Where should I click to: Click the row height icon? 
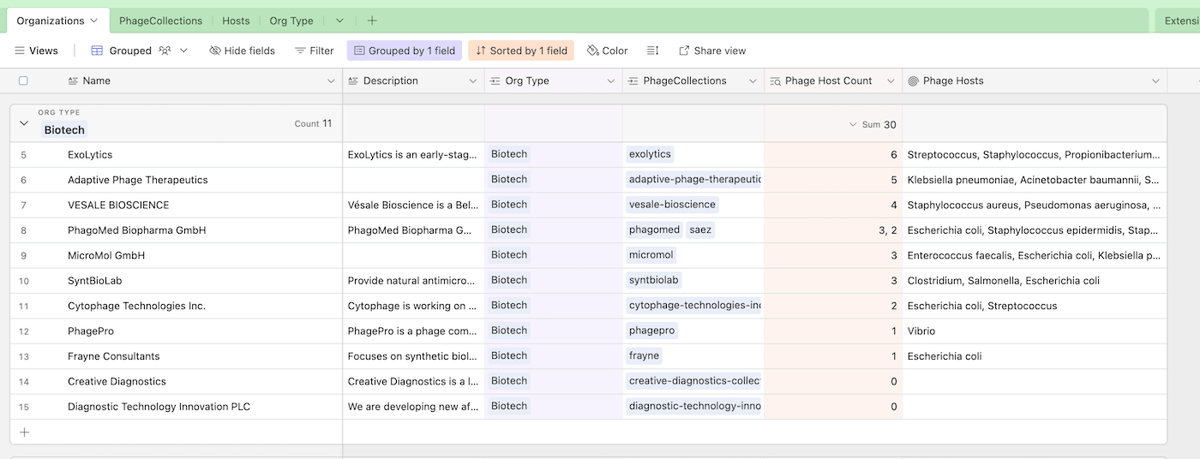coord(653,51)
